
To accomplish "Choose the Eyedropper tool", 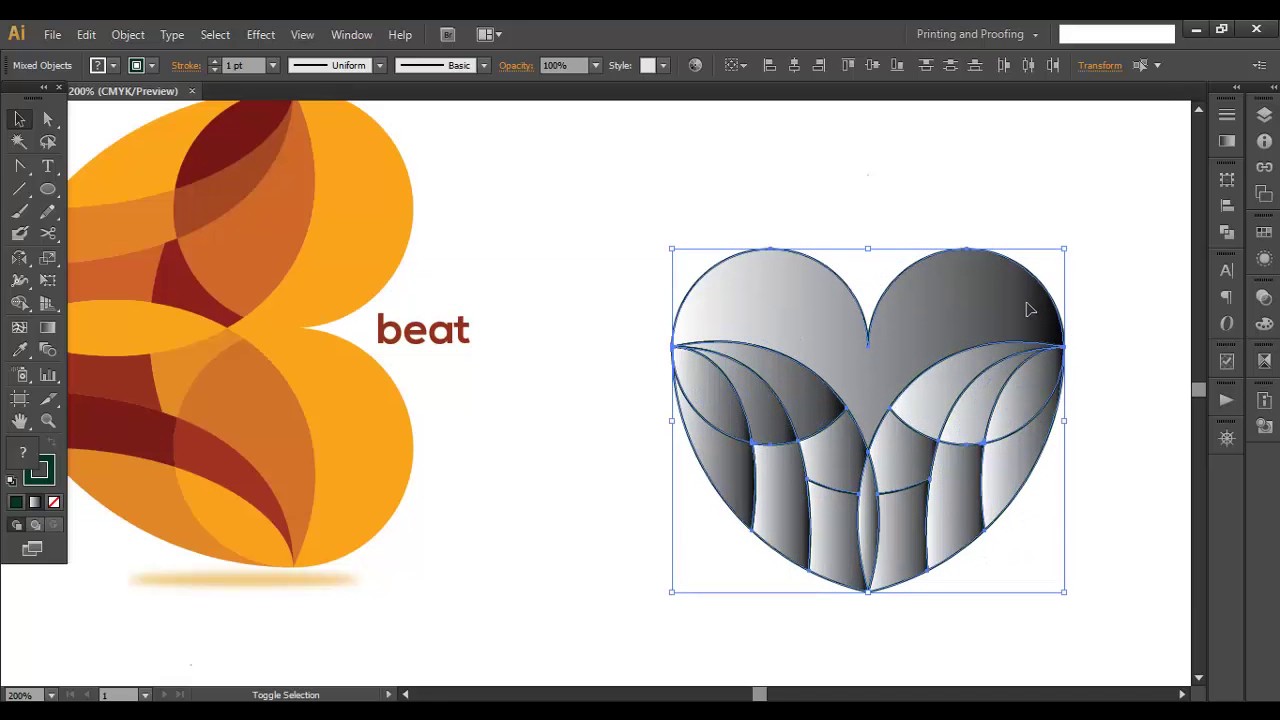I will click(20, 350).
